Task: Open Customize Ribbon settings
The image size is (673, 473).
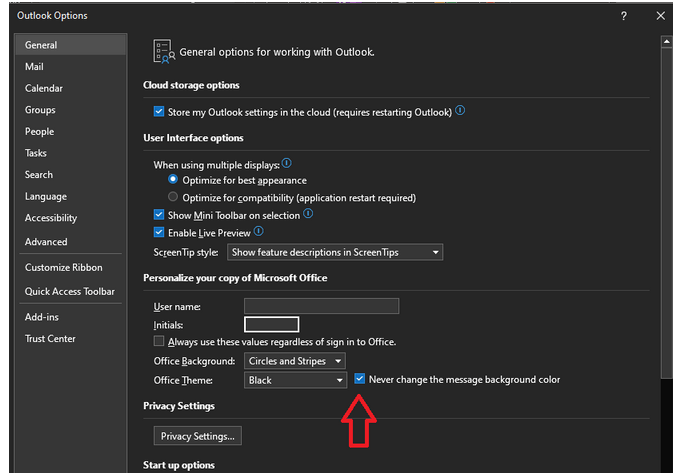Action: [71, 267]
